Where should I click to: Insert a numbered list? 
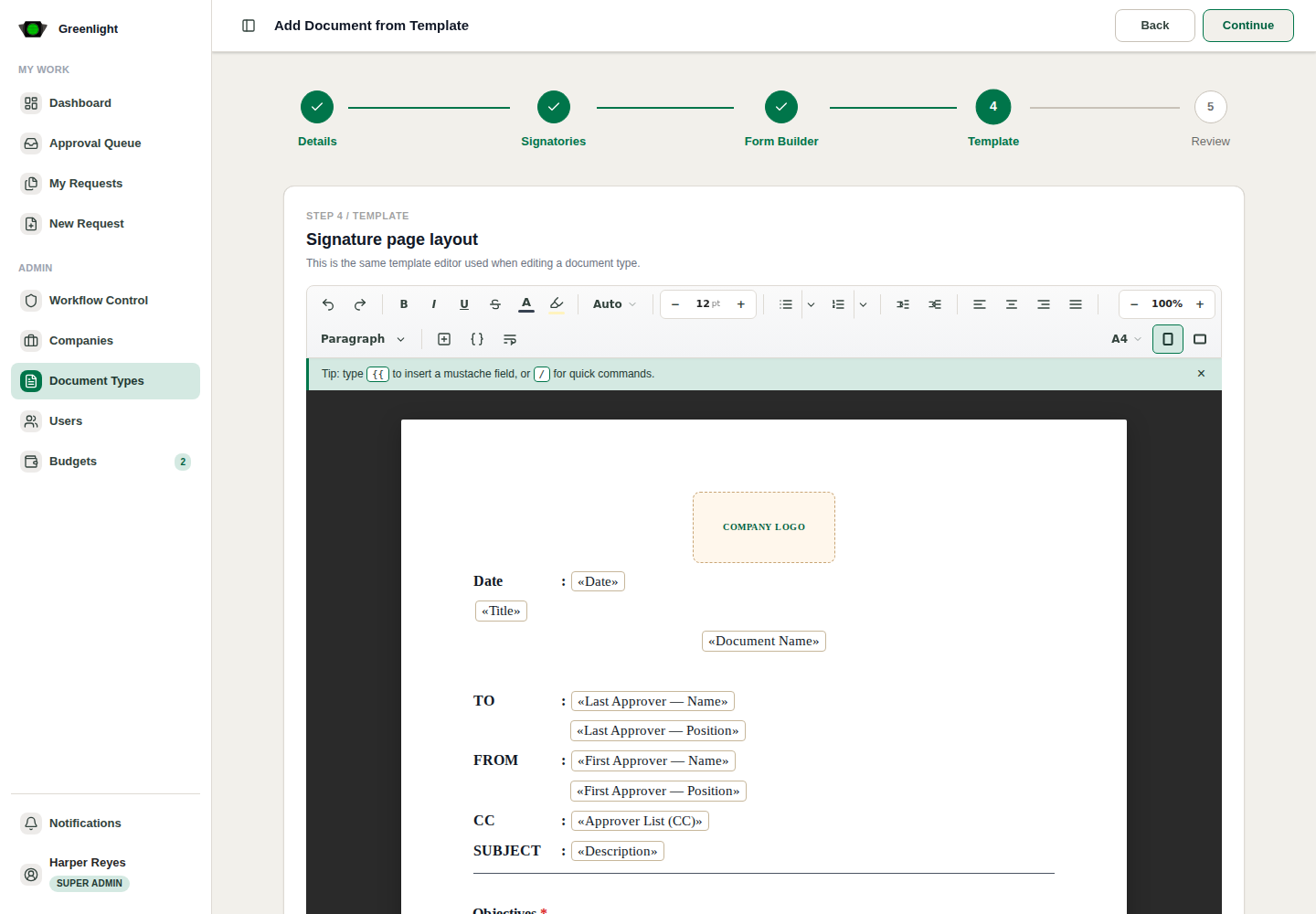click(x=838, y=304)
